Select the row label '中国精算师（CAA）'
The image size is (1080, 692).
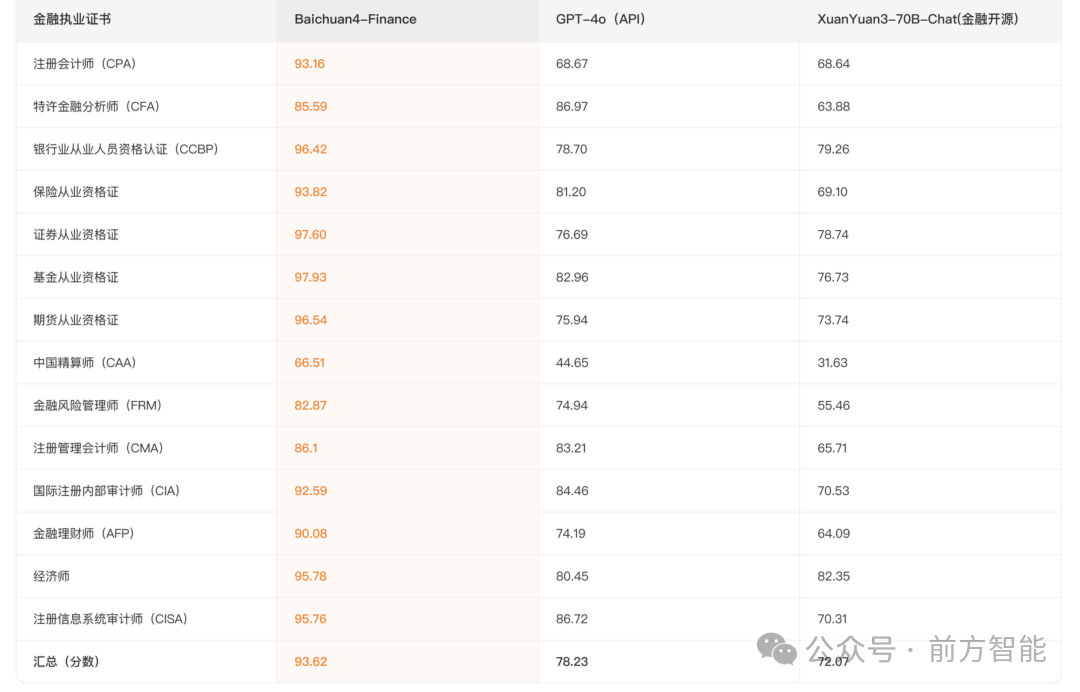pos(85,362)
